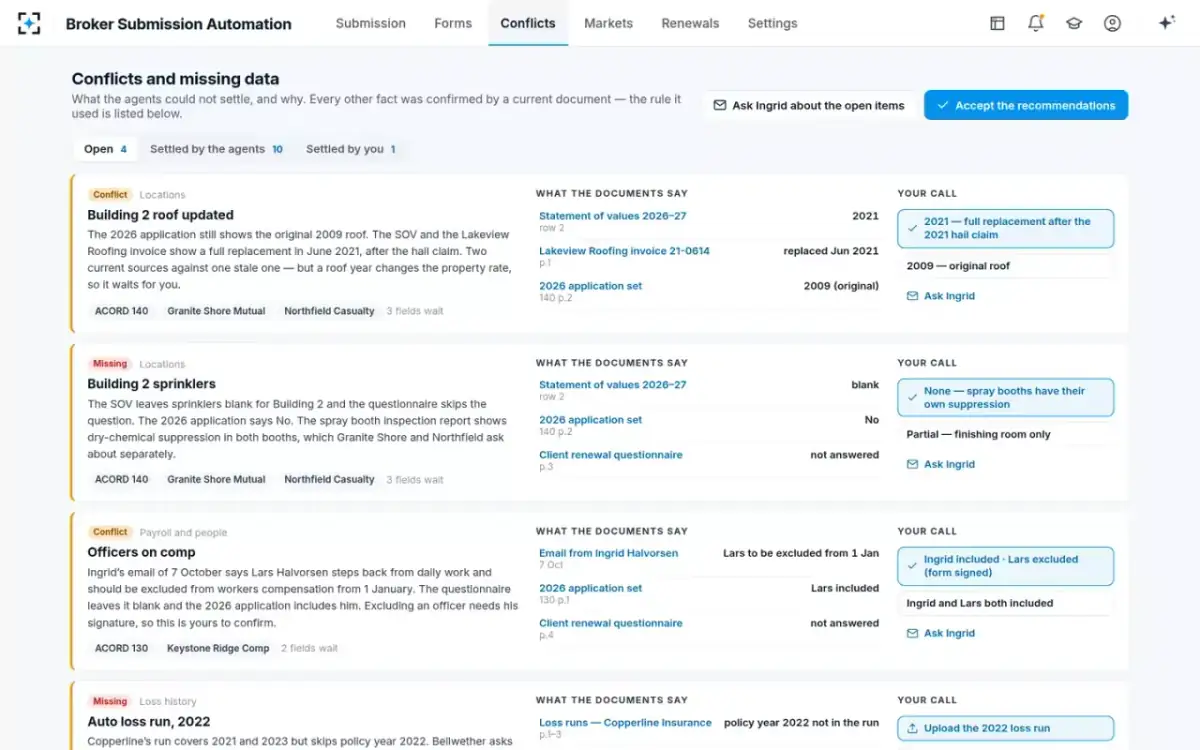Click Granite Shore Mutual tag under sprinklers
1200x750 pixels.
click(x=216, y=479)
